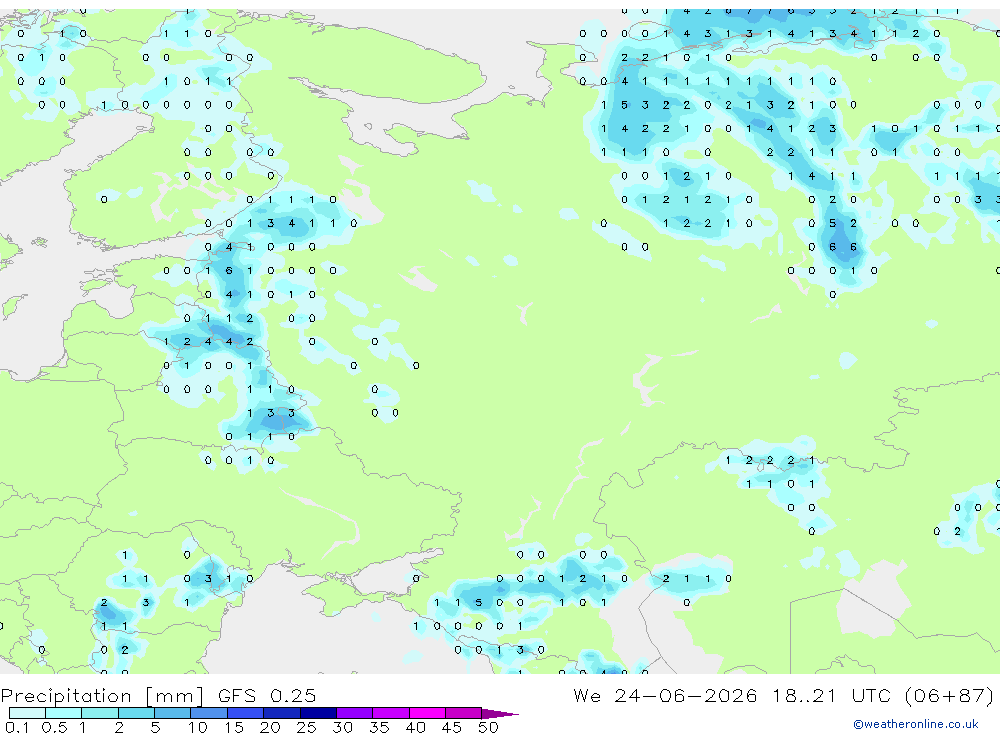The width and height of the screenshot is (1000, 733).
Task: Click the "30" legend scale value
Action: pos(343,727)
